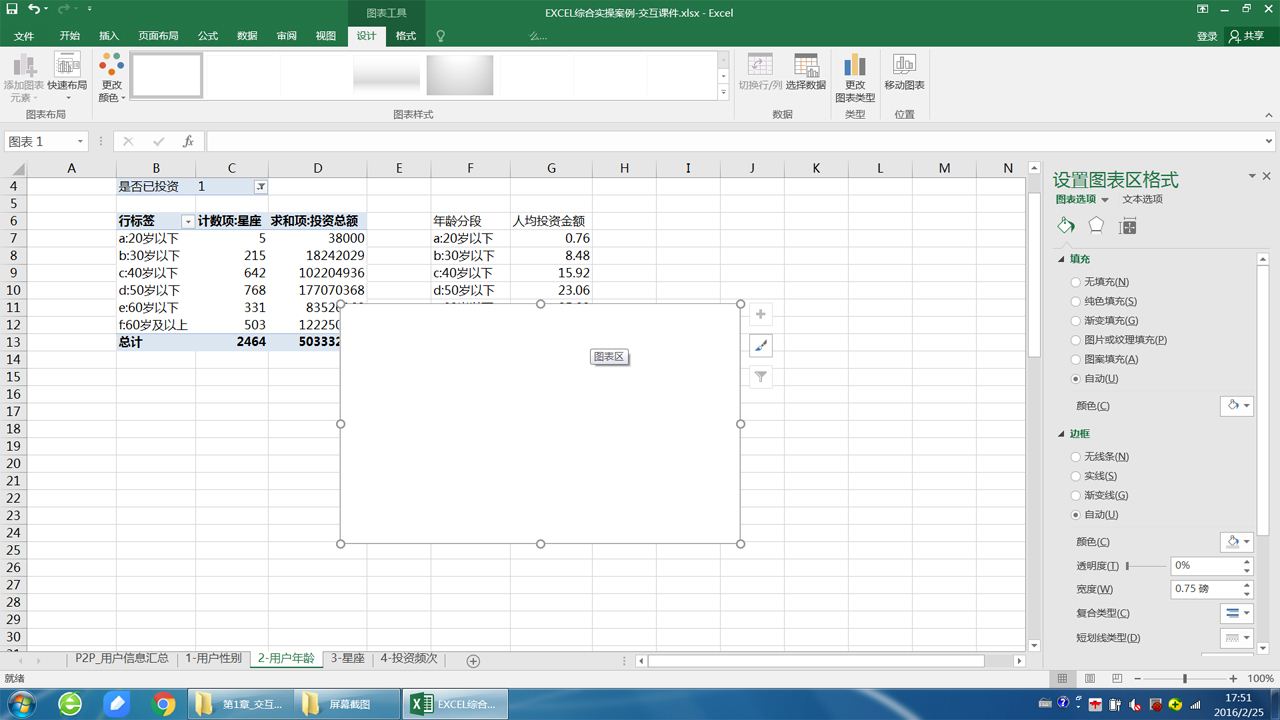This screenshot has width=1280, height=720.
Task: Open the 是否已投资 filter dropdown in cell C4
Action: click(260, 187)
